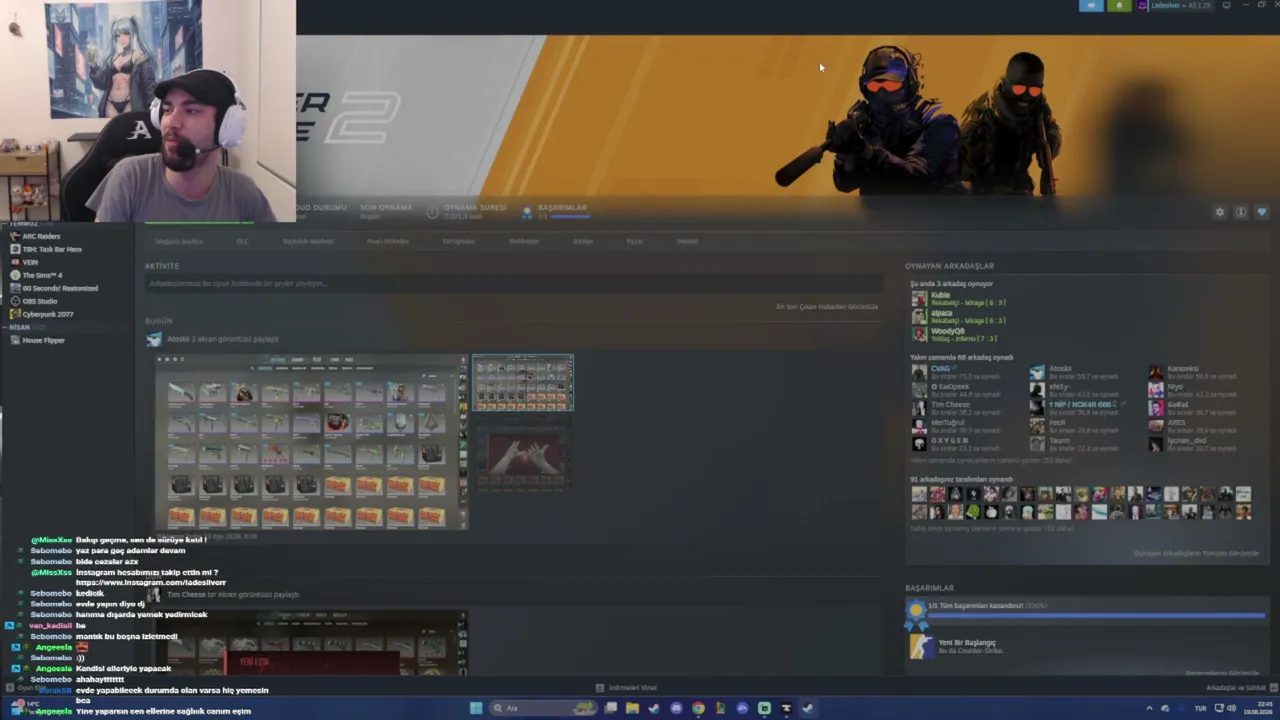The height and width of the screenshot is (720, 1280).
Task: Switch to the Atölye tab
Action: coord(583,241)
